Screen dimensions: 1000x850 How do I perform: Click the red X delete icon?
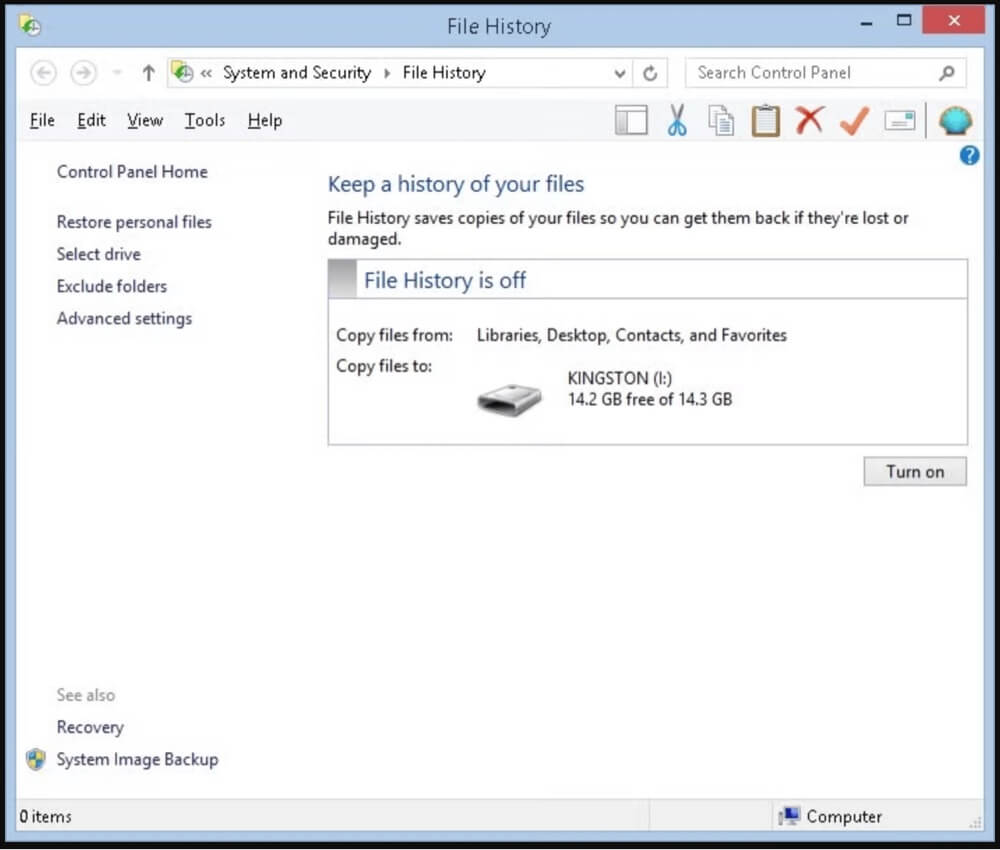tap(809, 120)
